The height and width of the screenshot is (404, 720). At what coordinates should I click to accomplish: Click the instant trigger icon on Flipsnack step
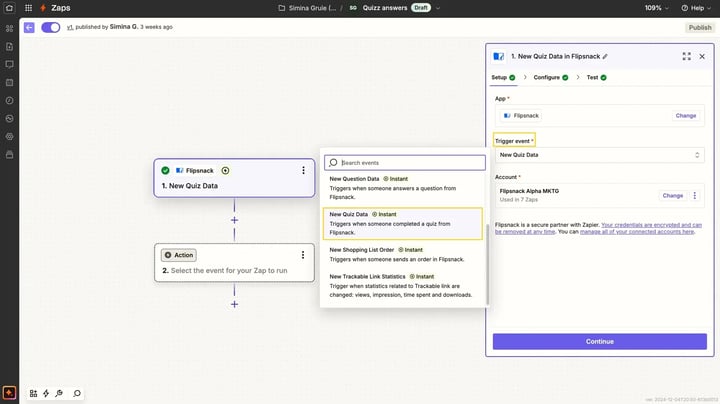pos(225,170)
